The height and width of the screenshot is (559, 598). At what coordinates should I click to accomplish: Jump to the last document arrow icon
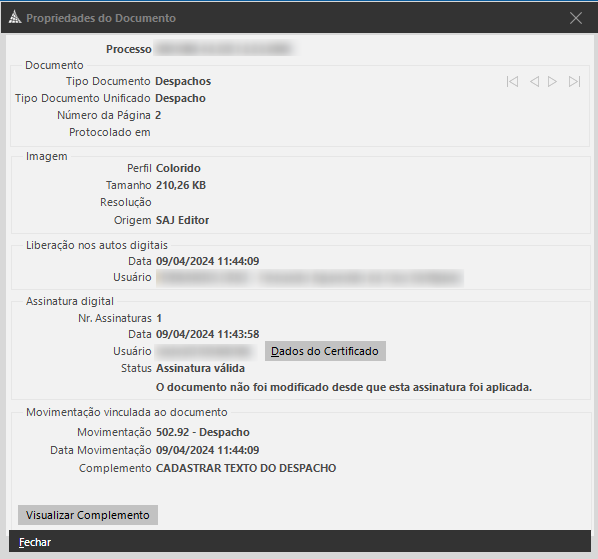pos(574,82)
